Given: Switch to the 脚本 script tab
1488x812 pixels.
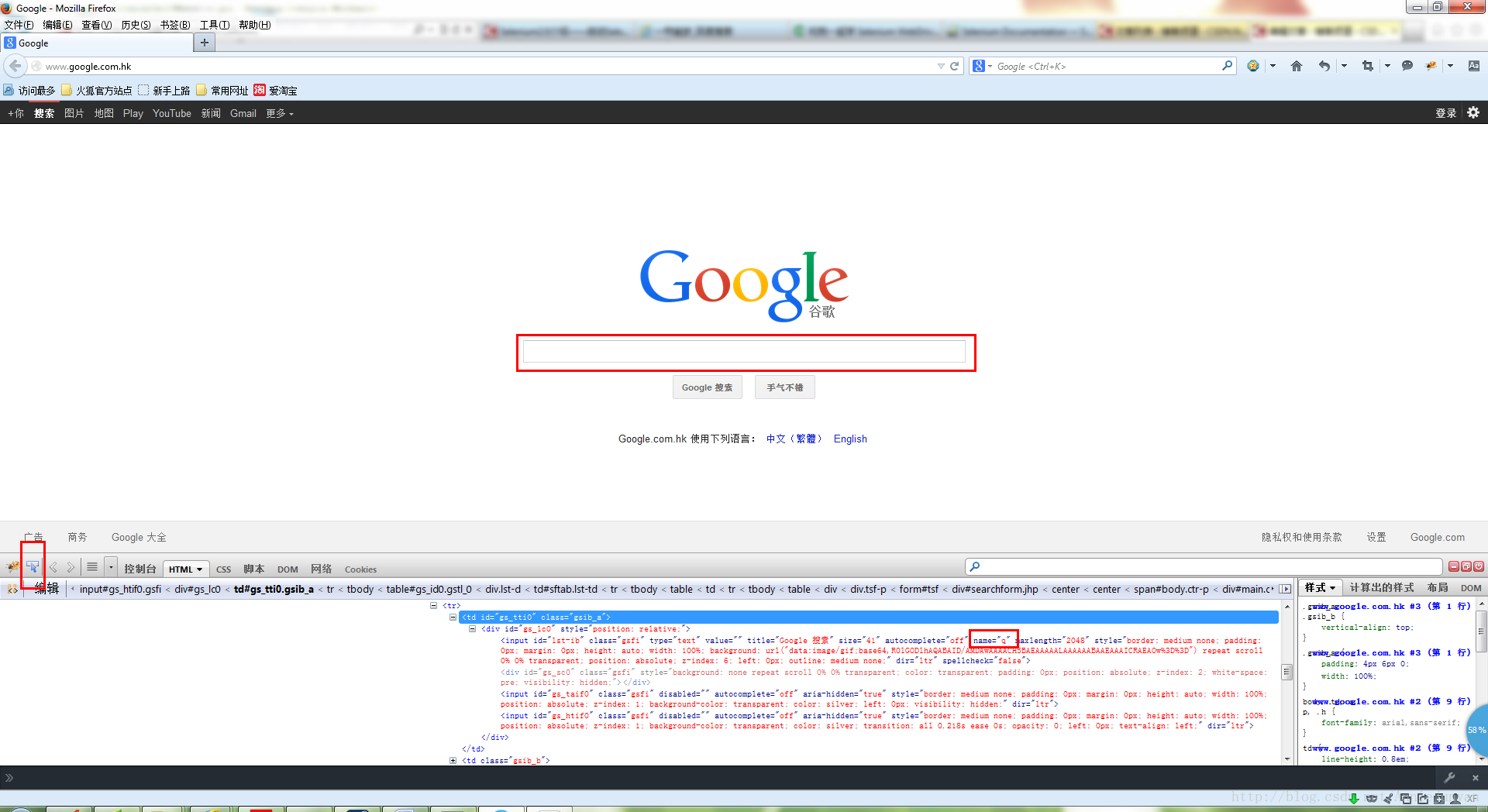Looking at the screenshot, I should (x=253, y=569).
